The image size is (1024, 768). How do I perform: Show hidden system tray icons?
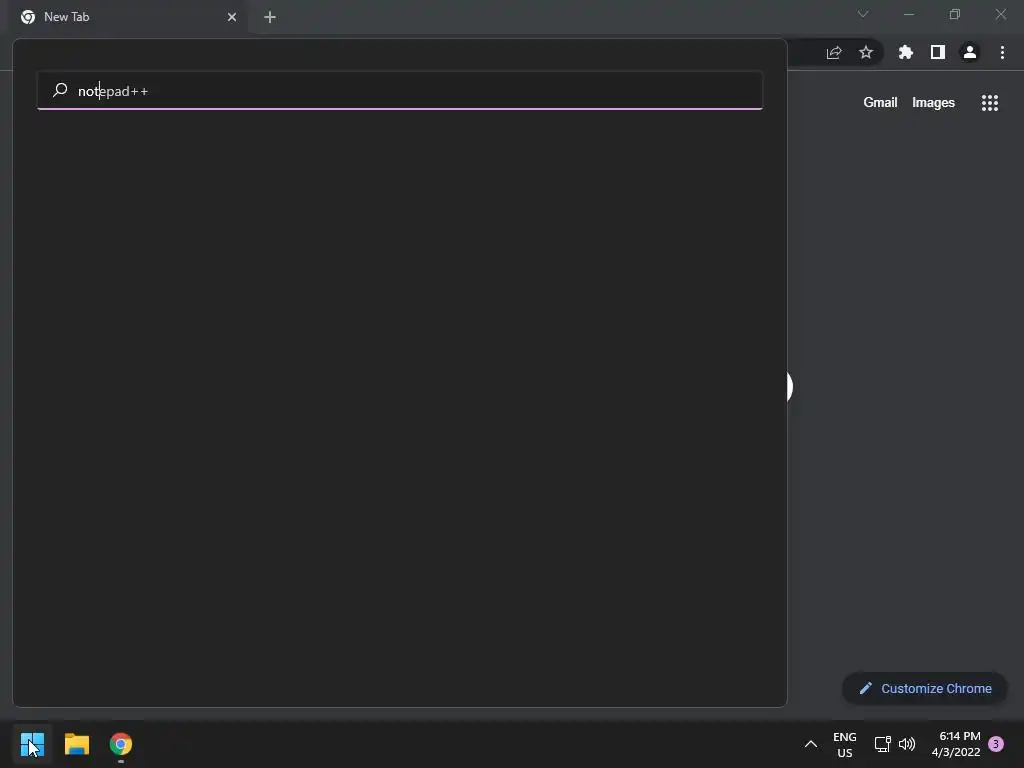(810, 744)
